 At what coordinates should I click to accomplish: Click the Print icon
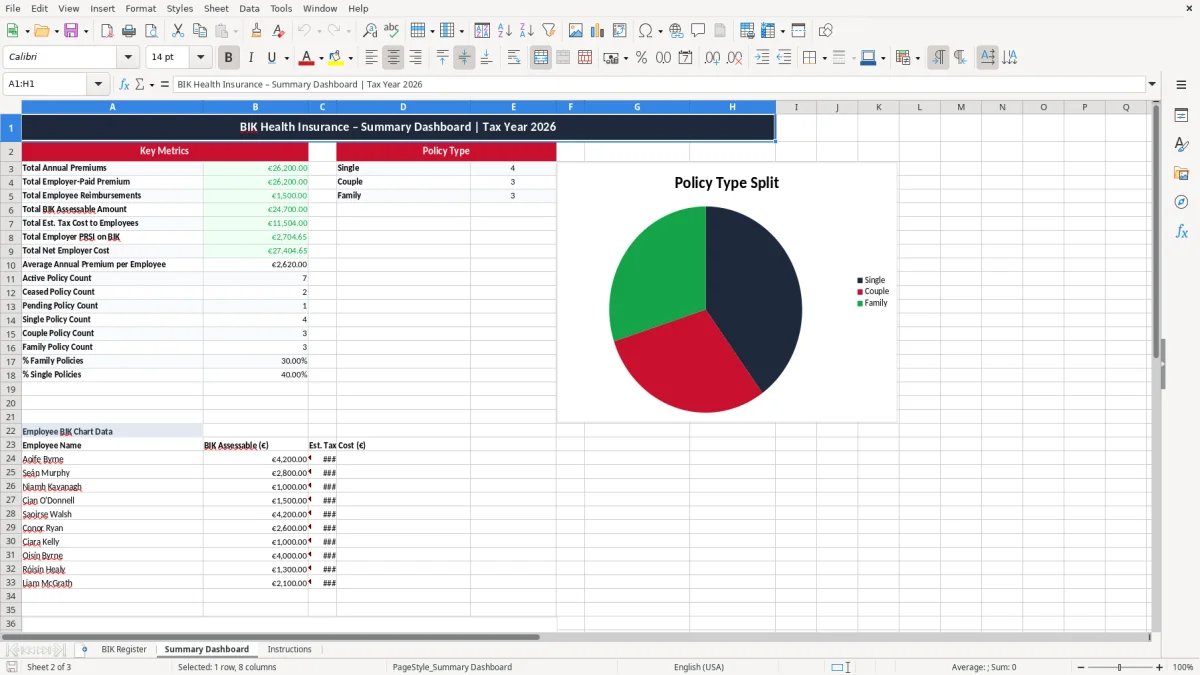click(129, 31)
